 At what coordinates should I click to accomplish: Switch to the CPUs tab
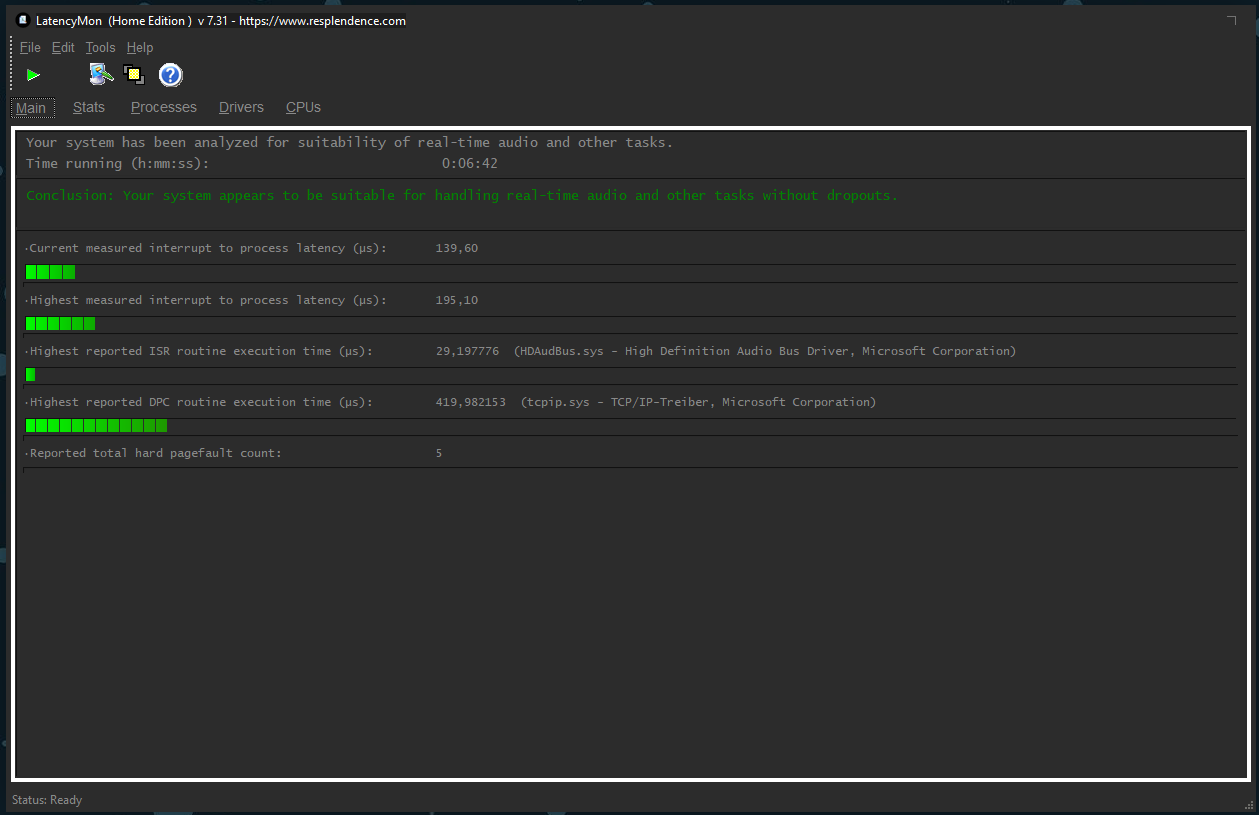[x=303, y=107]
